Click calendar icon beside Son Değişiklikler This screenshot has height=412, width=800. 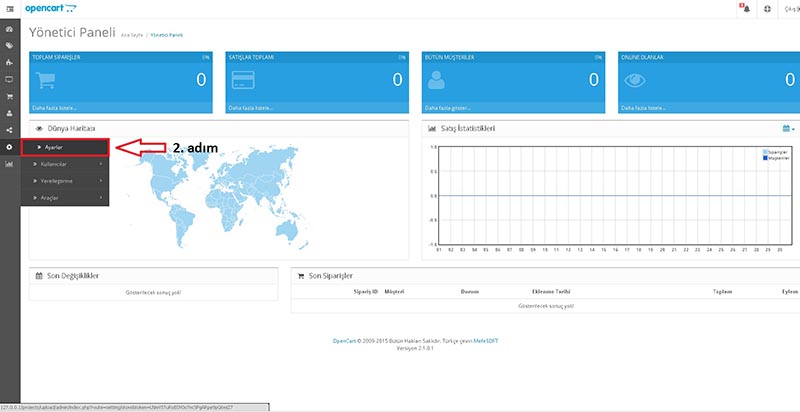click(x=39, y=276)
